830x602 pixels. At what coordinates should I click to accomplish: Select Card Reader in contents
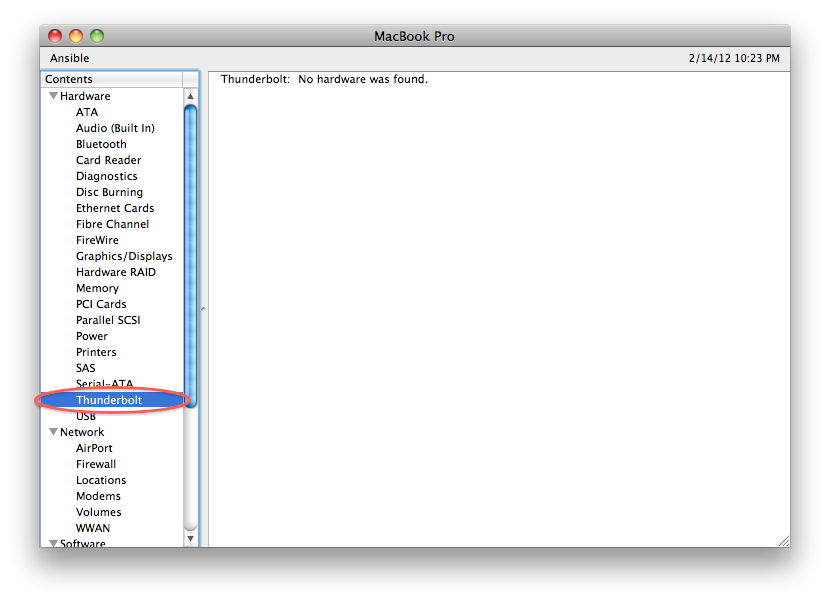[109, 160]
